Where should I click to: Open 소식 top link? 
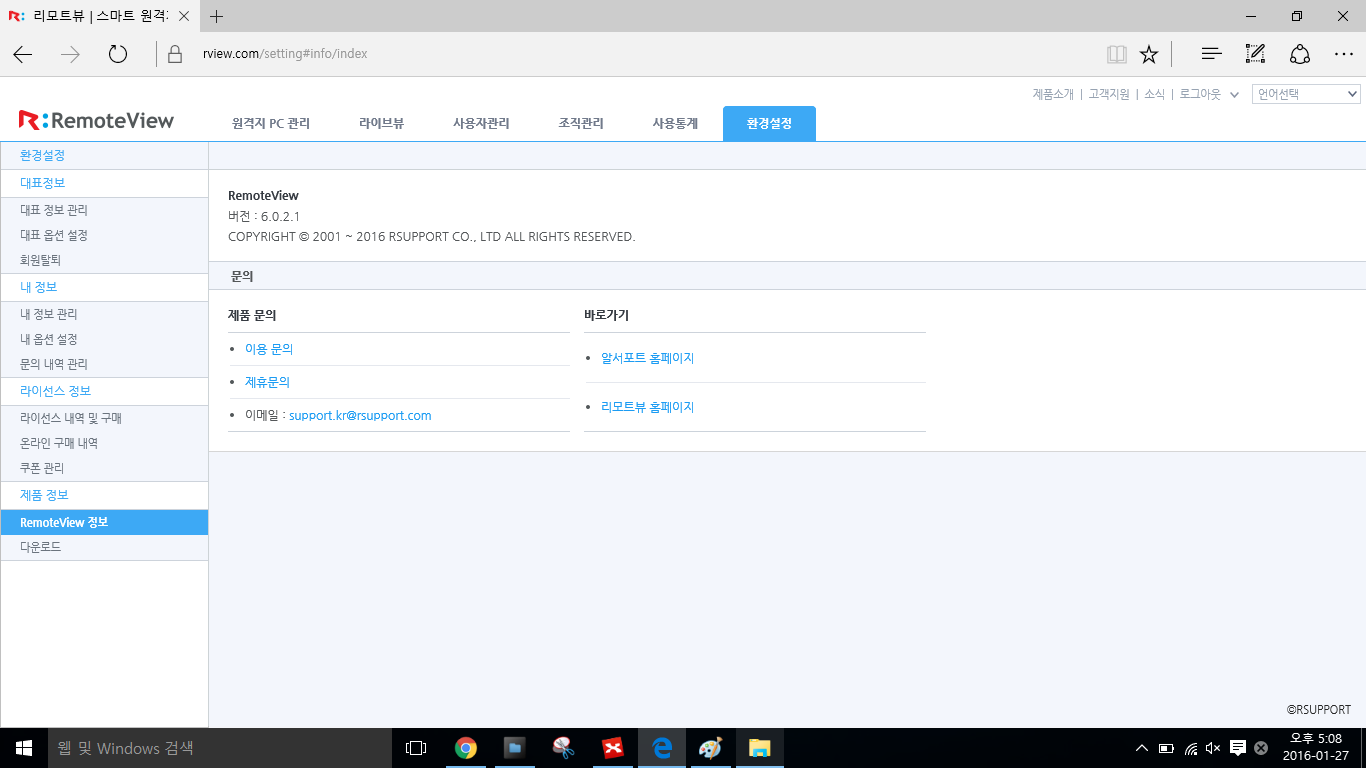[1154, 94]
